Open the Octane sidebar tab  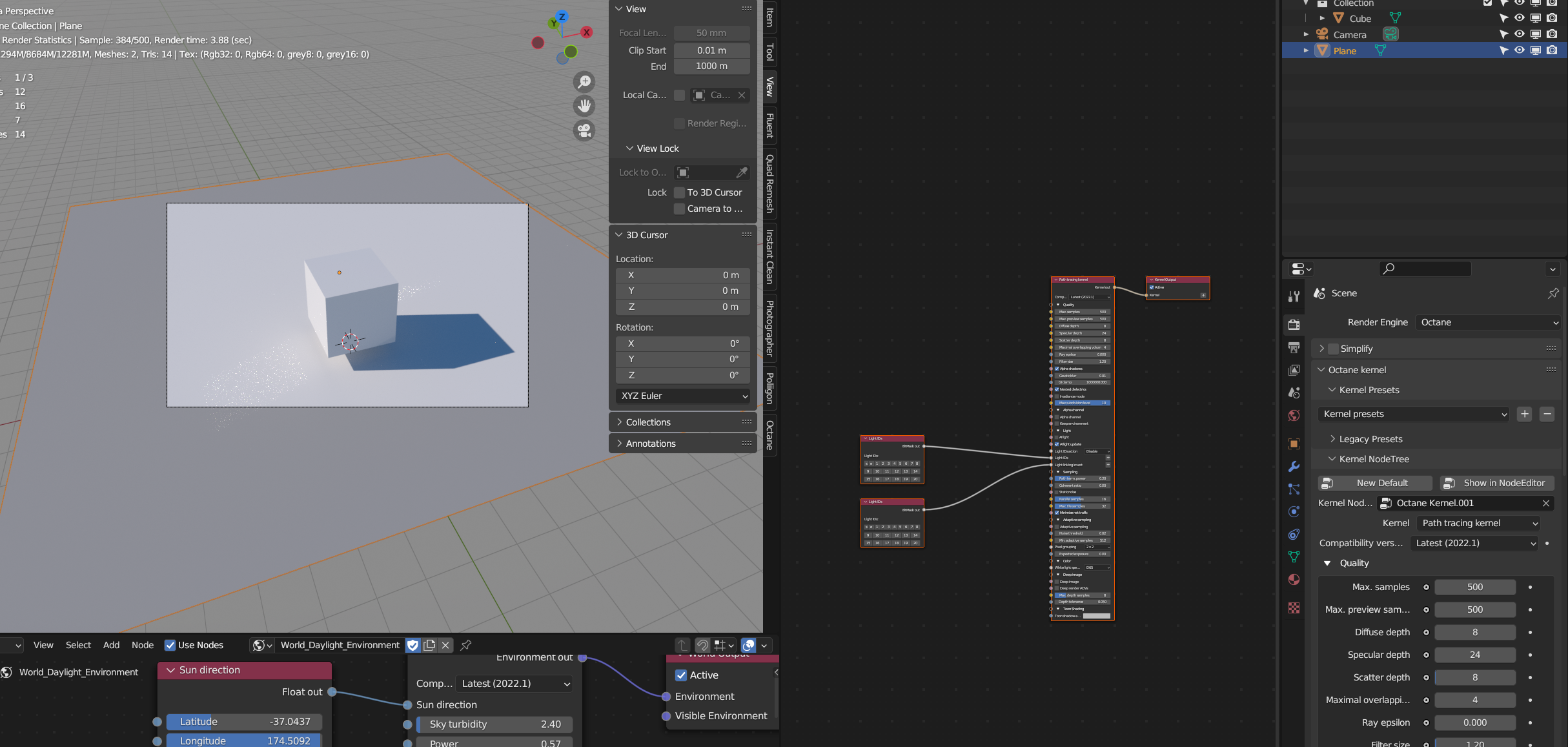pos(769,435)
